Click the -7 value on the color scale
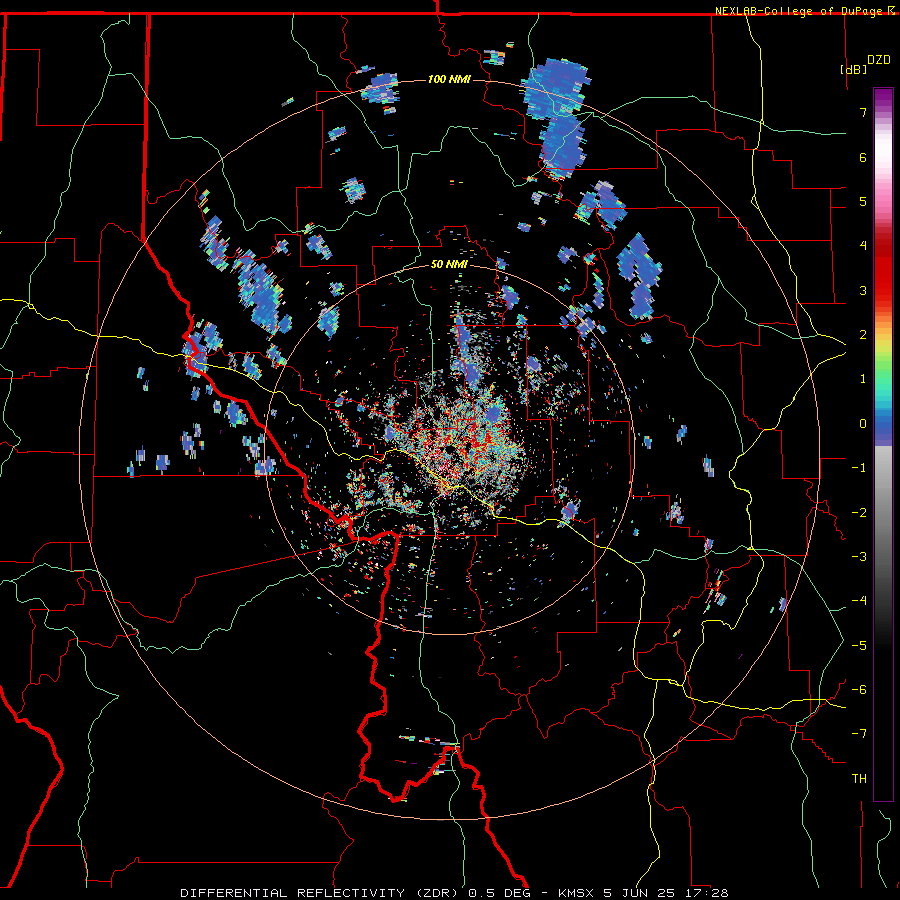 point(859,734)
